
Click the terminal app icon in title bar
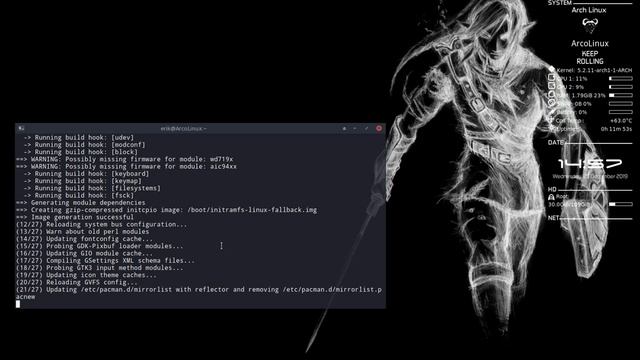[21, 128]
